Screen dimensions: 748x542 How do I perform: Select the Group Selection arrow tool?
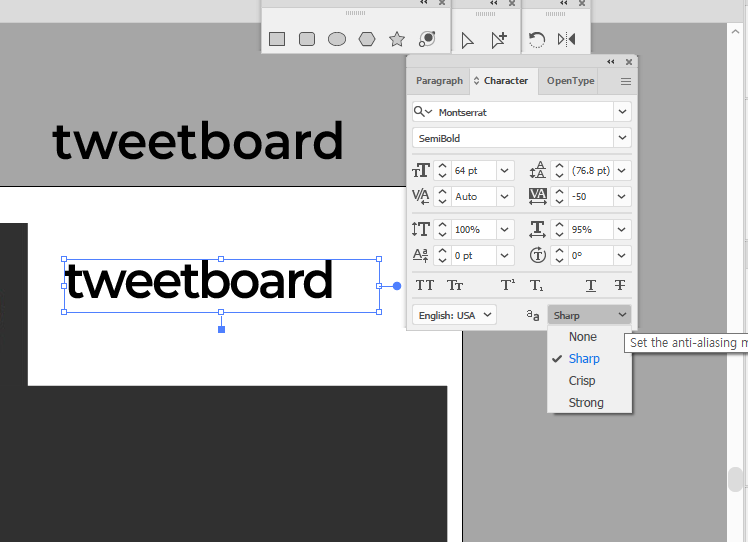[x=499, y=40]
